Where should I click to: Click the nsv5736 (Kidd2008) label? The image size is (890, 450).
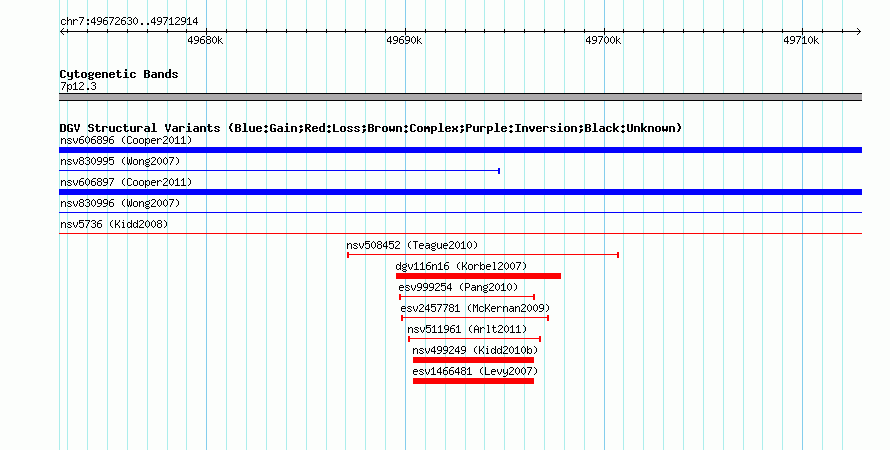pyautogui.click(x=114, y=224)
